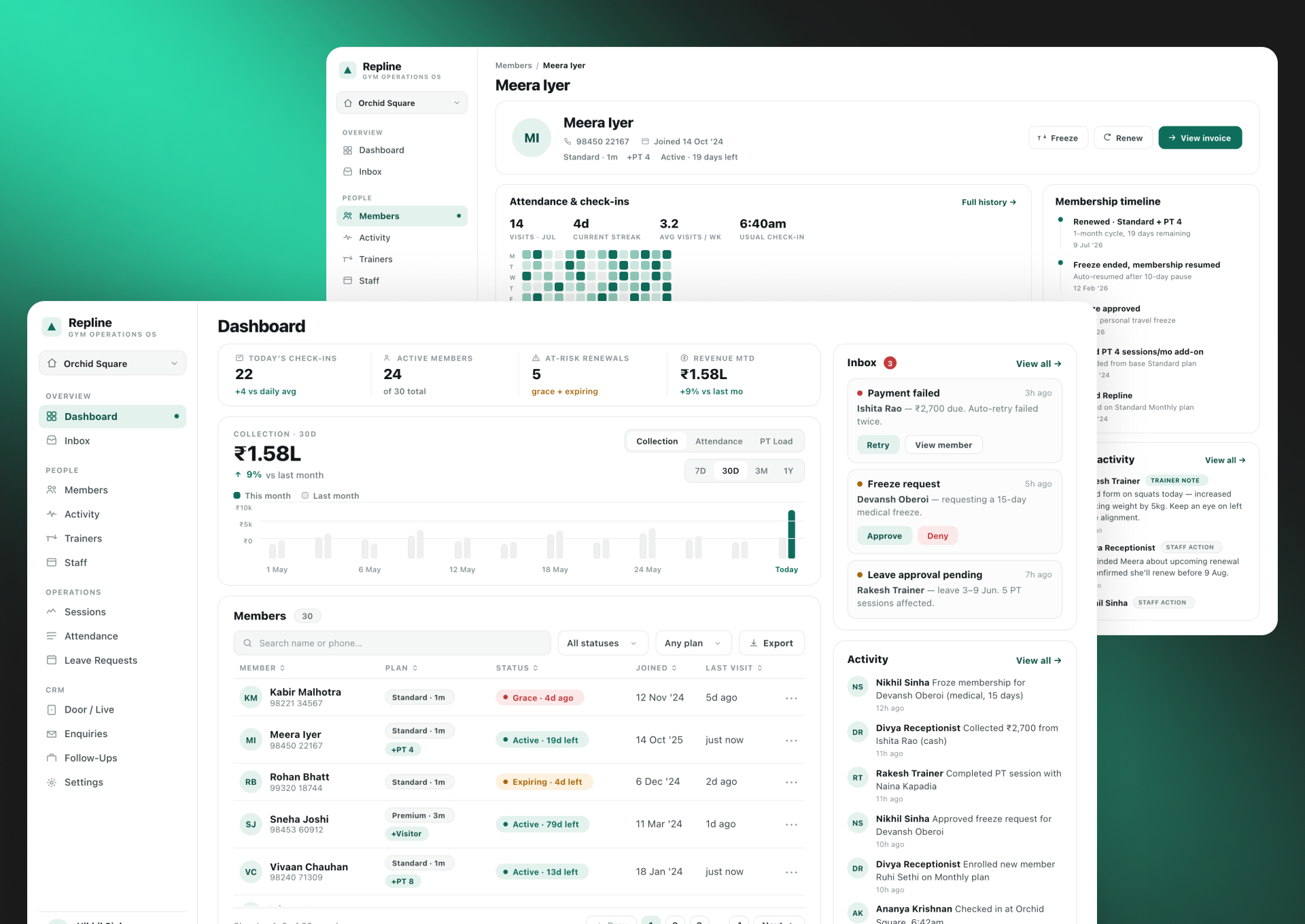Click Renew on Meera Iyer's profile
1305x924 pixels.
tap(1123, 138)
